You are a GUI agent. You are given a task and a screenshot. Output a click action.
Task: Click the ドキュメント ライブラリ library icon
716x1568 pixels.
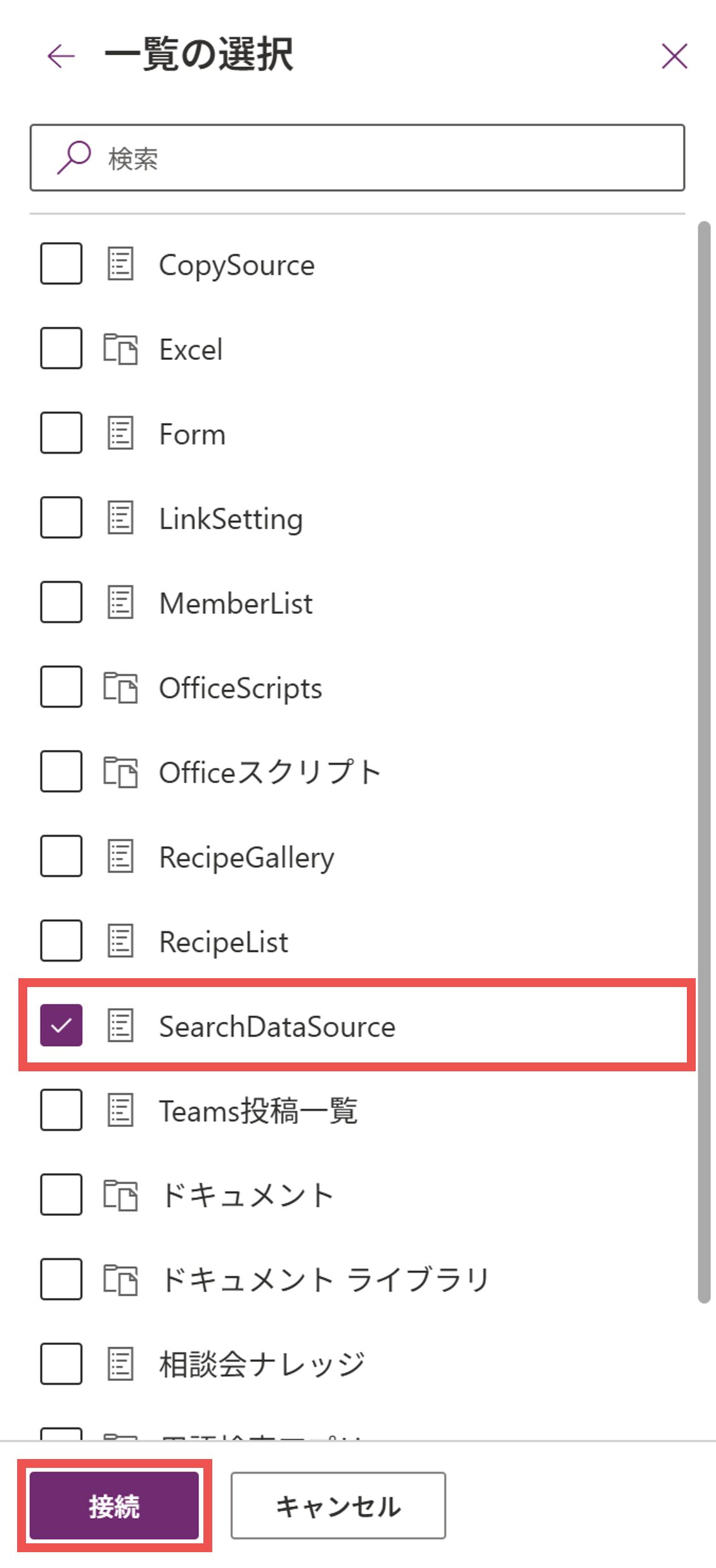click(x=120, y=1279)
